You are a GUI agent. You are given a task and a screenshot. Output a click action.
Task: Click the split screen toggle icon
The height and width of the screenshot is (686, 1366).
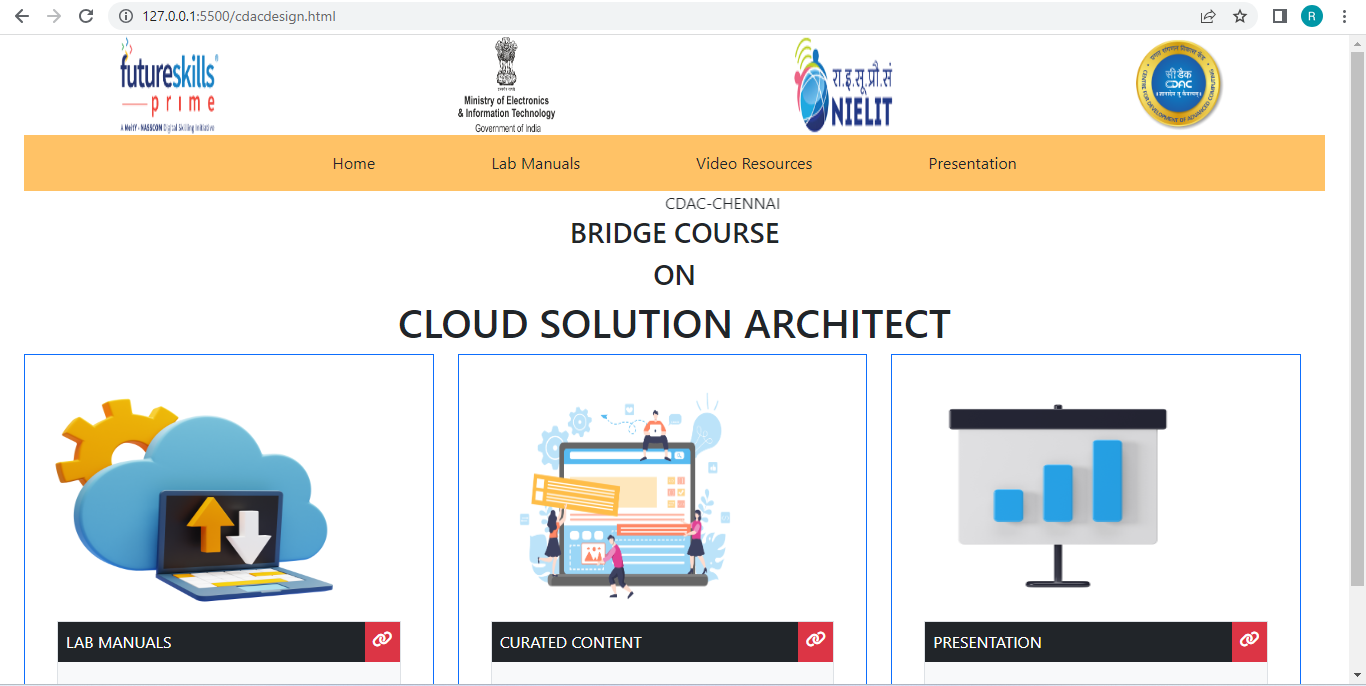point(1279,16)
